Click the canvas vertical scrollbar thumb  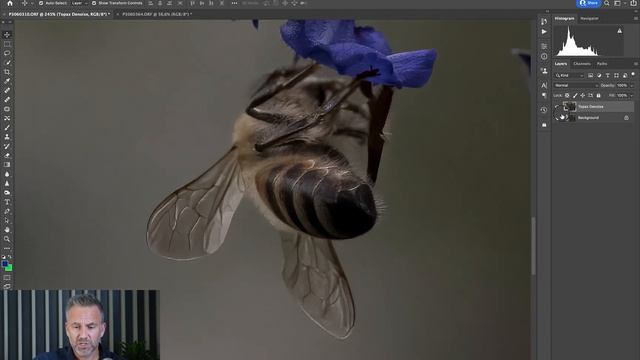point(533,246)
